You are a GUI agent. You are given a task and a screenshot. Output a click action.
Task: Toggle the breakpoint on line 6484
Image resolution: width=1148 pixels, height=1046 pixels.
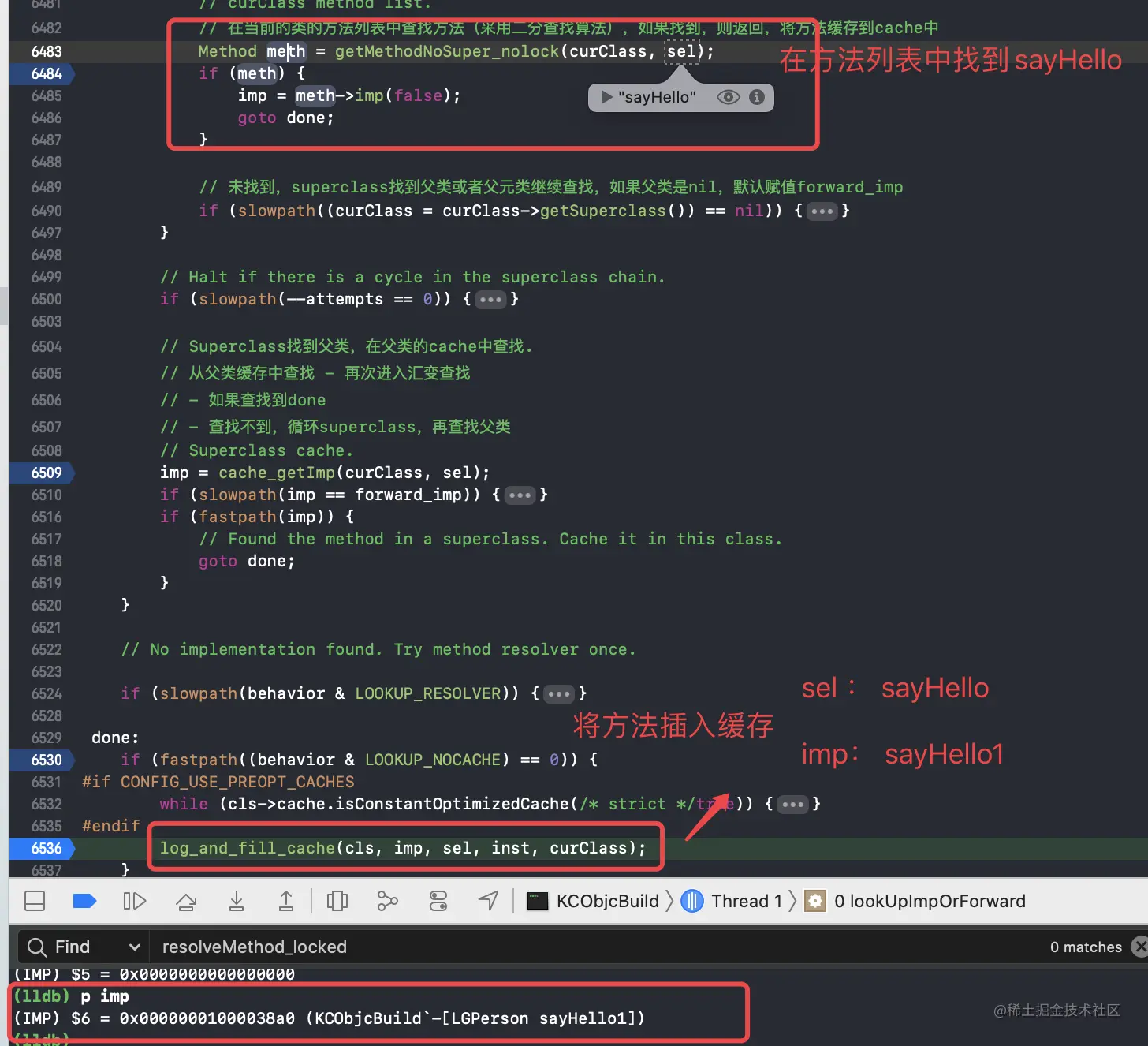click(x=43, y=73)
